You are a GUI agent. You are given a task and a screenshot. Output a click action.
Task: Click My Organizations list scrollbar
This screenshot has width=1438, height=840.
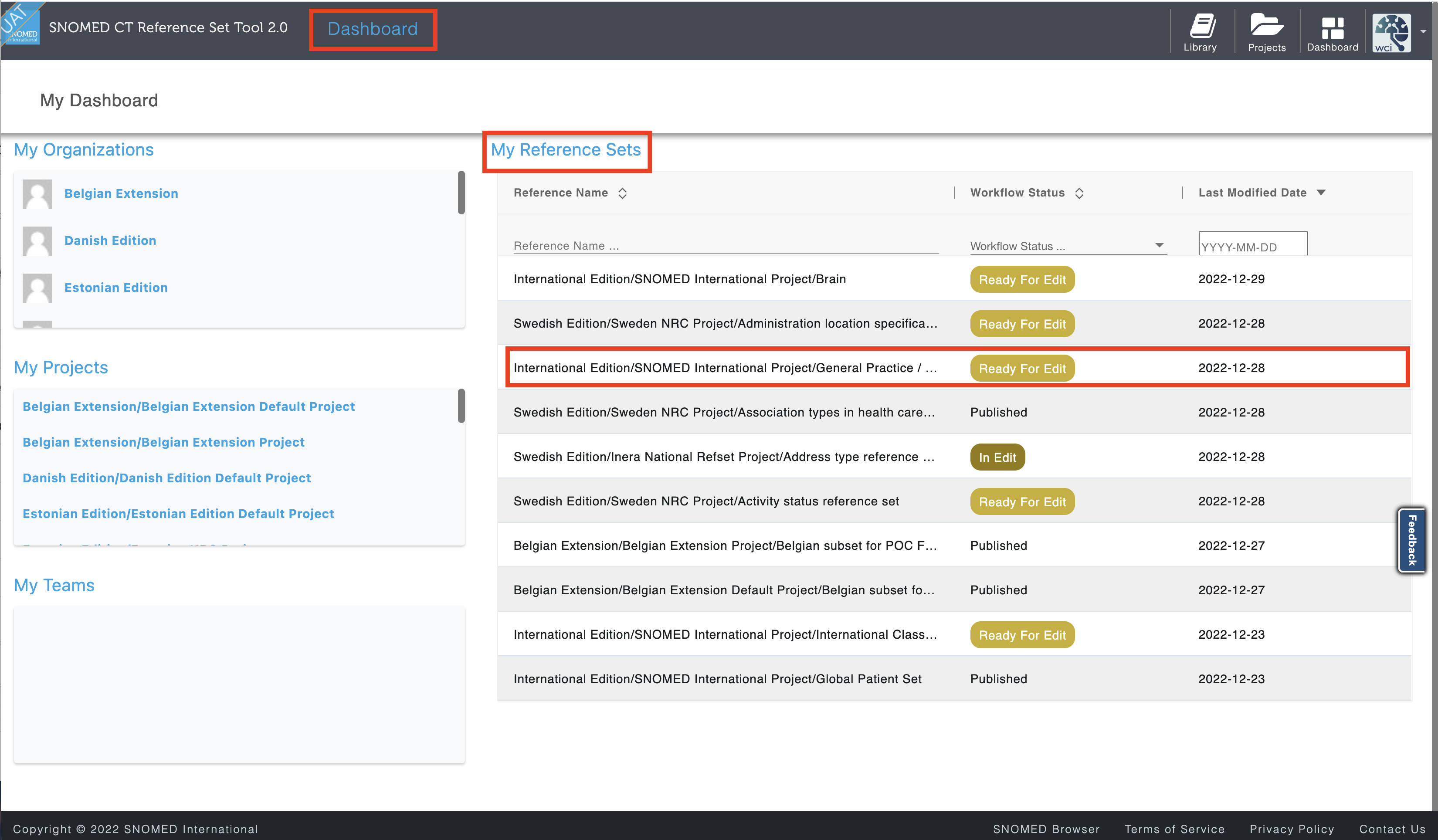461,193
